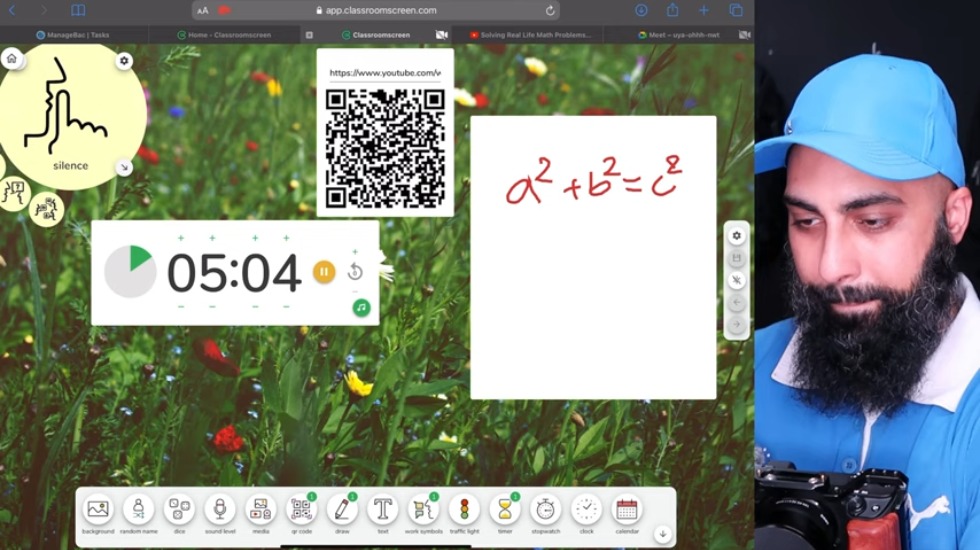Image resolution: width=980 pixels, height=550 pixels.
Task: Decrease timer seconds ones digit
Action: tap(286, 307)
